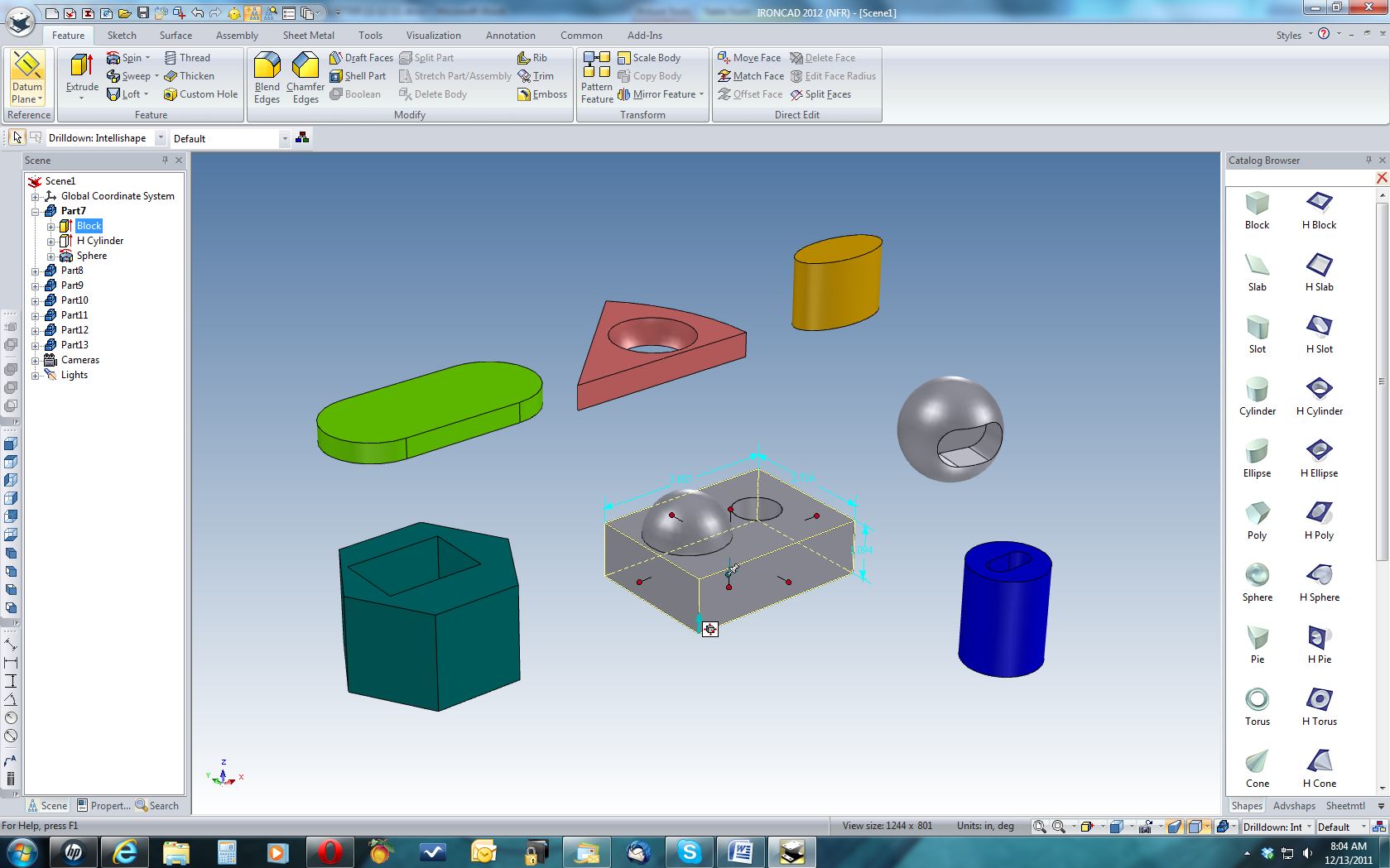Choose the Torus shape in Catalog Browser
The image size is (1390, 868).
pos(1257,706)
